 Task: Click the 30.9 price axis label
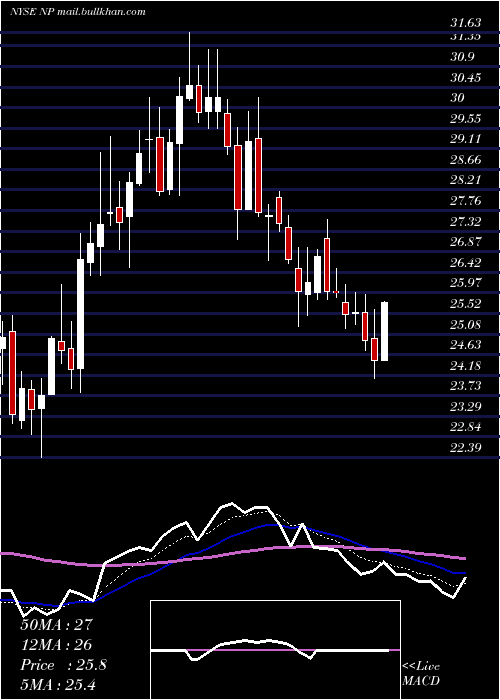click(462, 57)
